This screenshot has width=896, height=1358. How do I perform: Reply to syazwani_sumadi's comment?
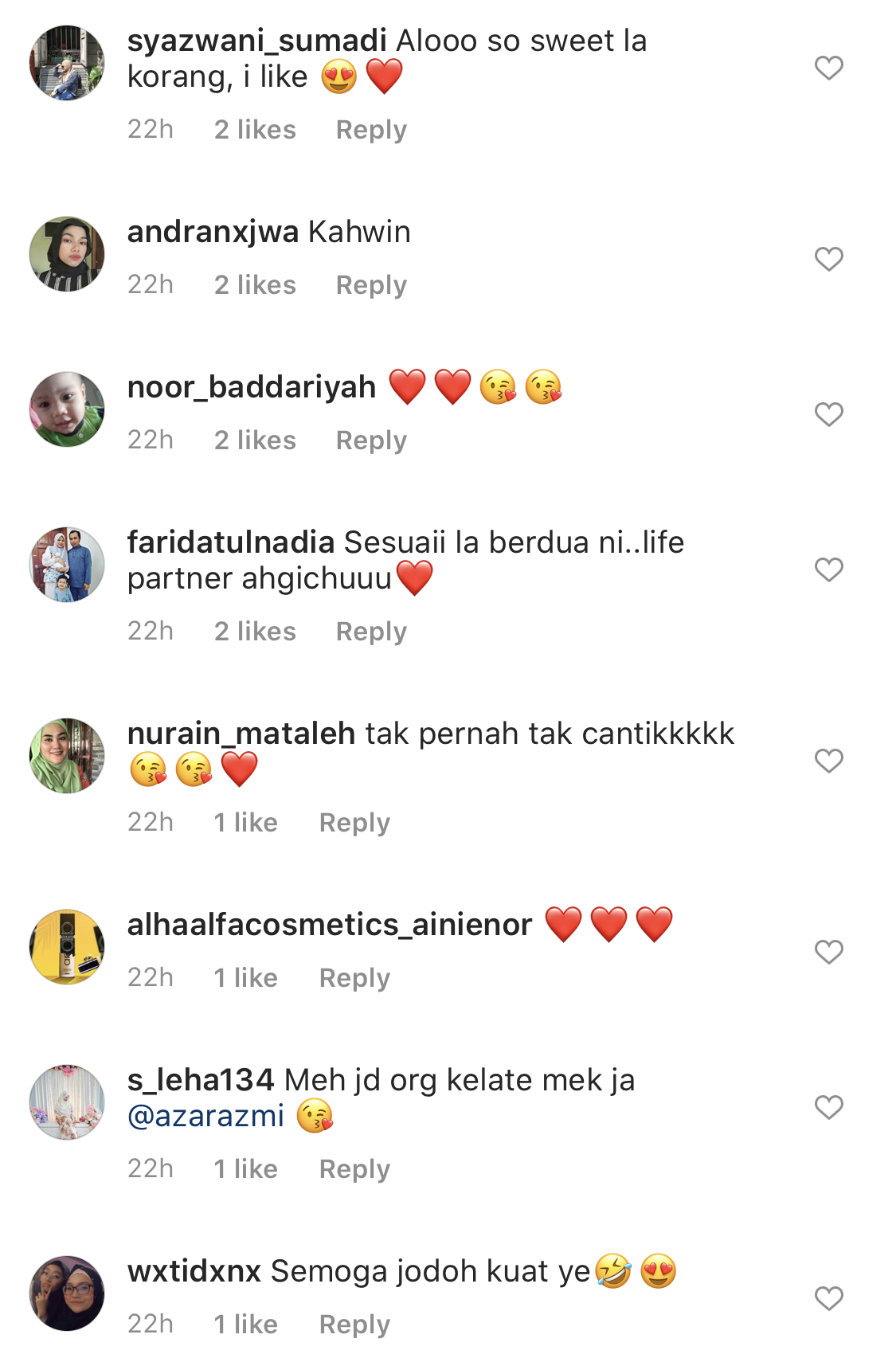tap(371, 130)
